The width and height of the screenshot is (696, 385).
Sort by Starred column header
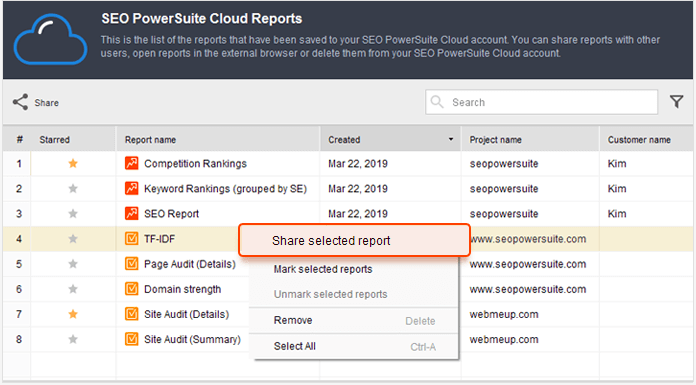(73, 139)
